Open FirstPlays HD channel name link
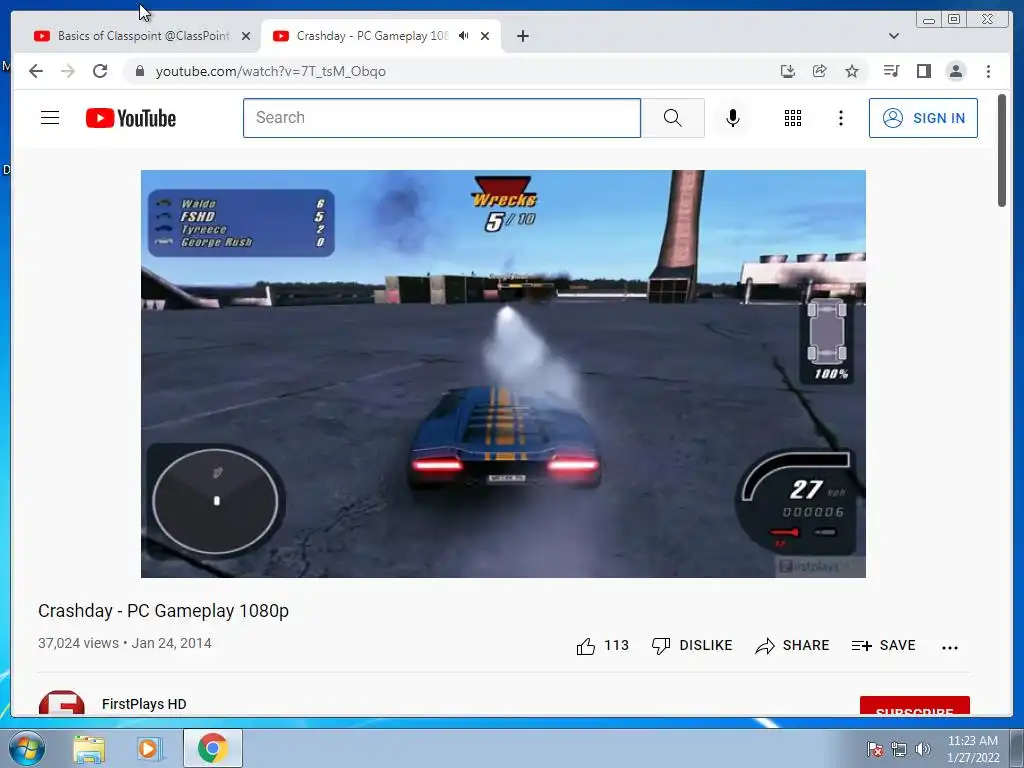1024x768 pixels. tap(144, 704)
